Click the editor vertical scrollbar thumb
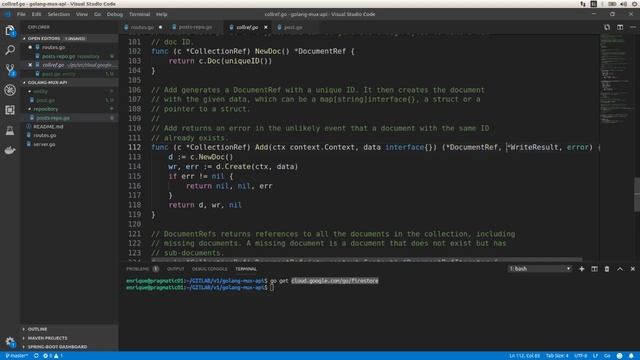640x360 pixels. [637, 195]
